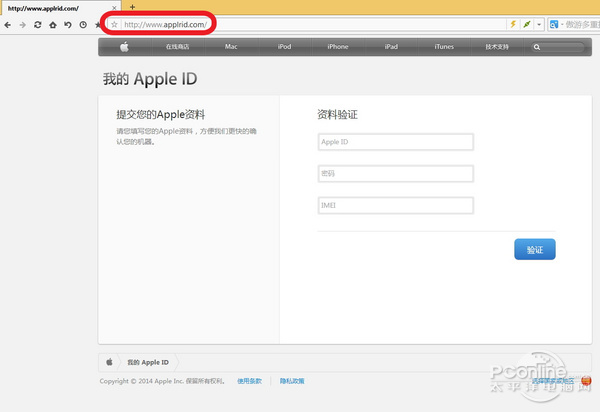Open the 隐私政策 footer link

(292, 381)
